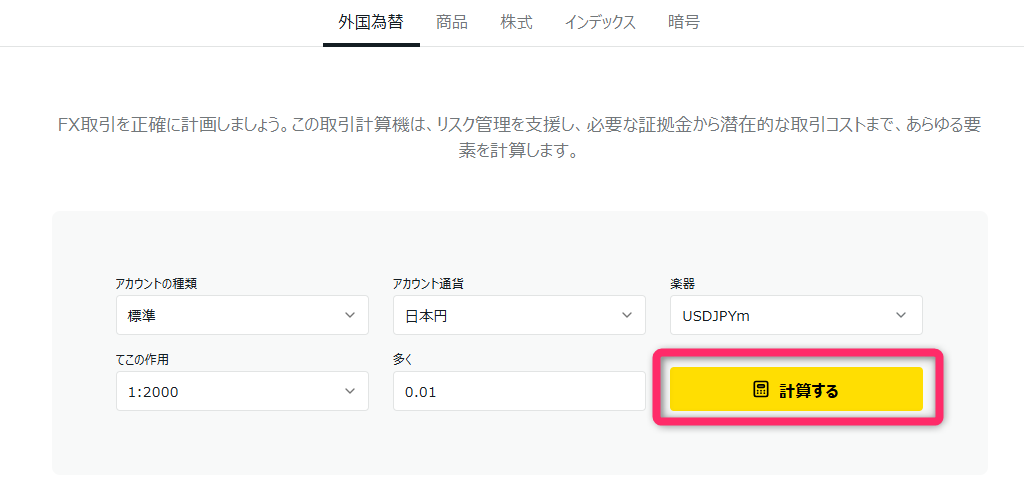Switch to the 暗号 tab
1024x499 pixels.
683,22
